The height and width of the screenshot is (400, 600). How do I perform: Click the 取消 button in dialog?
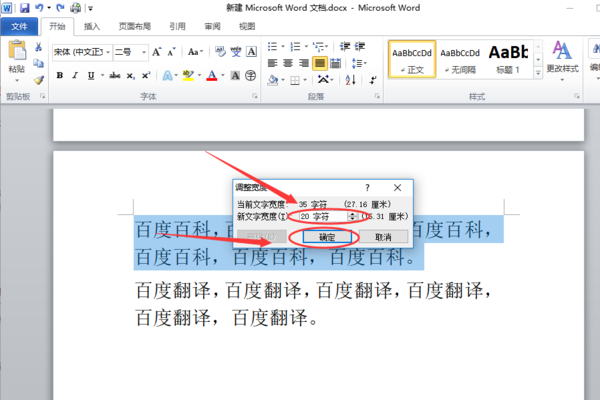[x=383, y=237]
